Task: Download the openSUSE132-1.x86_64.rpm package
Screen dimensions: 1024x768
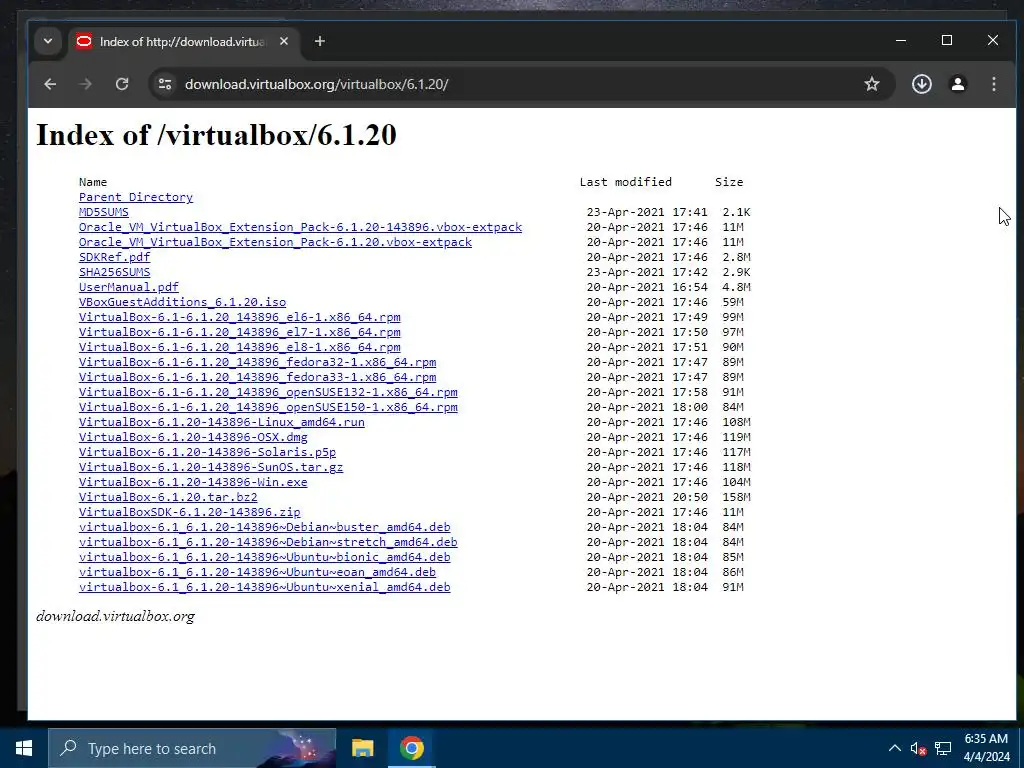Action: coord(268,392)
